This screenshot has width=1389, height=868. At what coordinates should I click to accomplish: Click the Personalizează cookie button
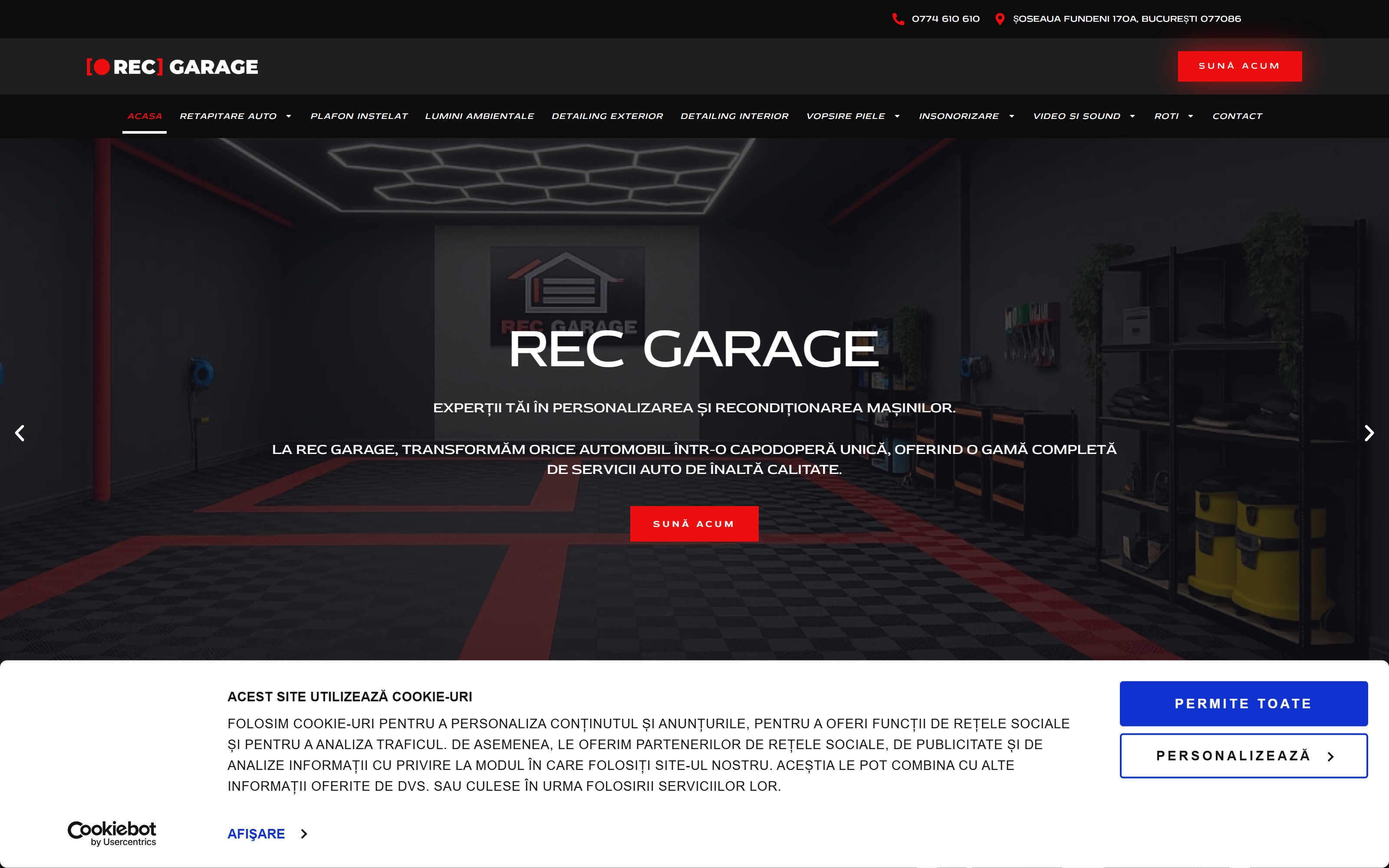click(x=1243, y=756)
